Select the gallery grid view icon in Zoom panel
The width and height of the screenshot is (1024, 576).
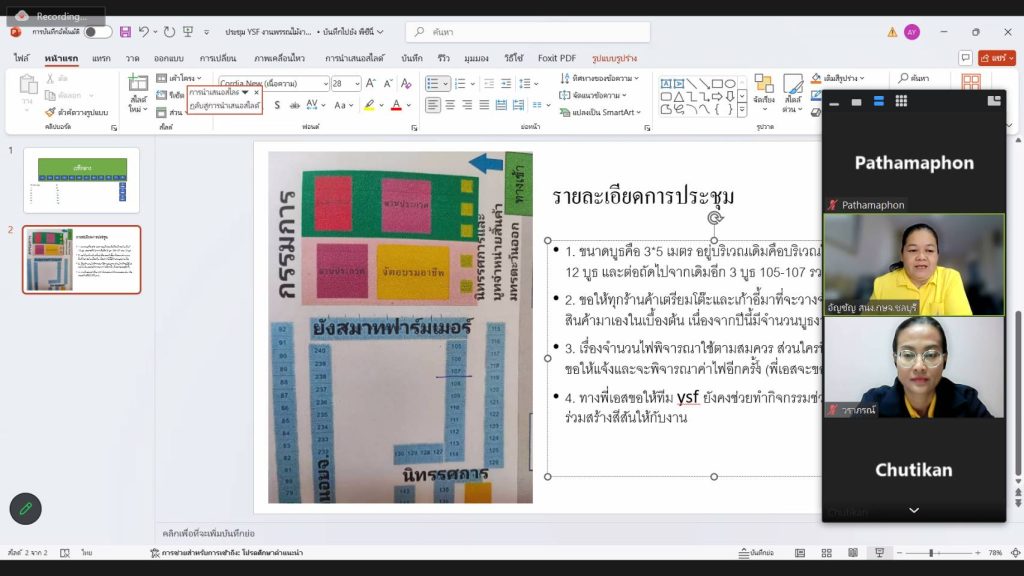tap(901, 101)
